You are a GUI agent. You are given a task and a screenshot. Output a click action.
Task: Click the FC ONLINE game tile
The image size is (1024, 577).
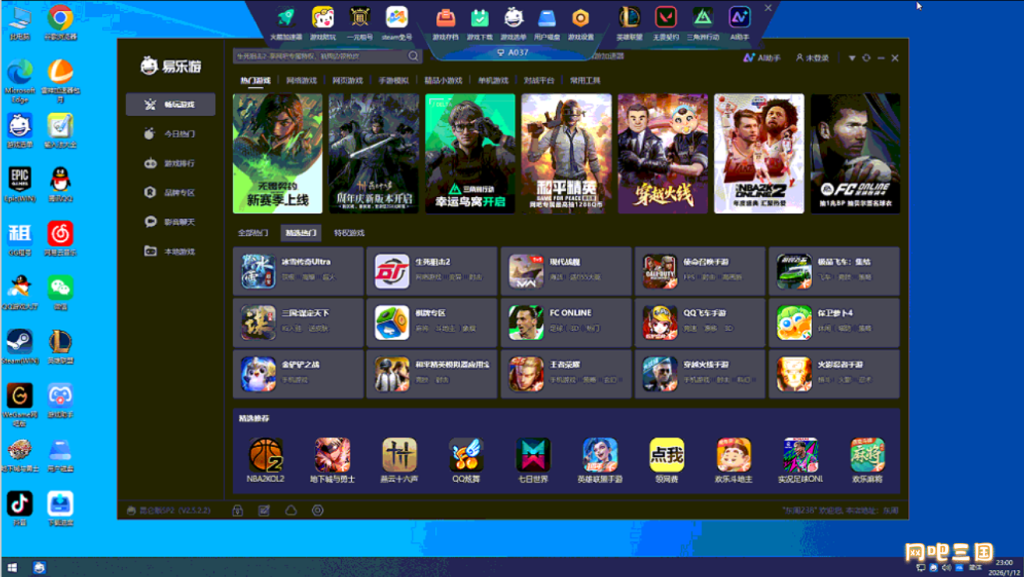pos(566,321)
